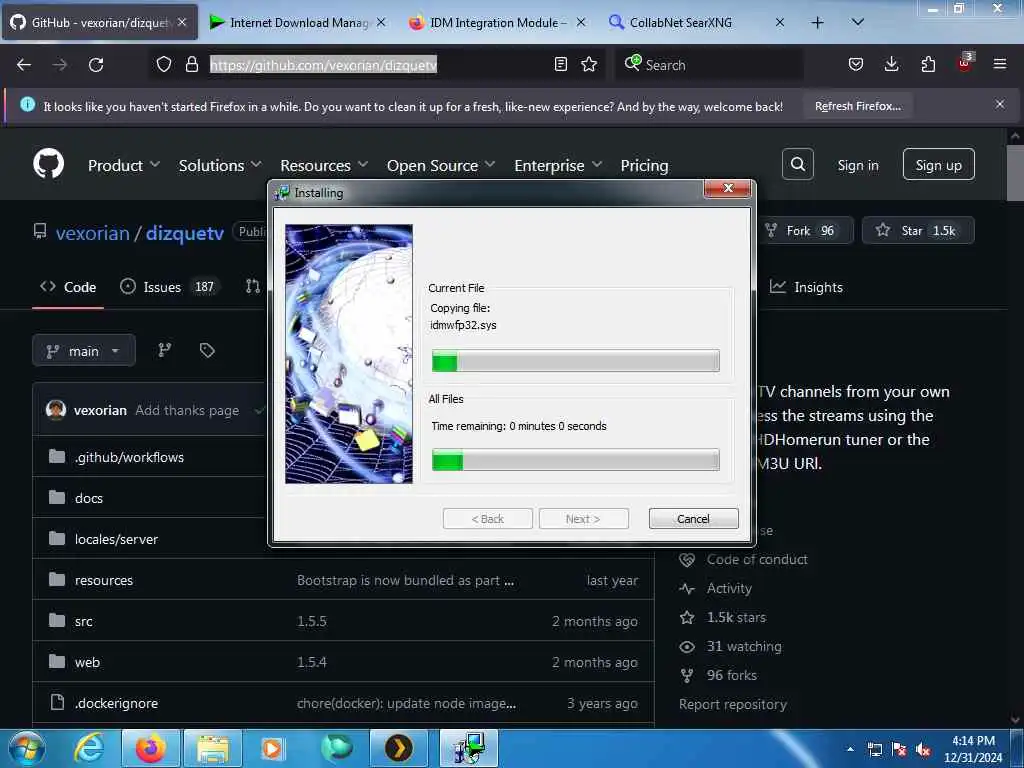Image resolution: width=1024 pixels, height=768 pixels.
Task: Click the taskbar clock showing 4:14 PM
Action: pyautogui.click(x=972, y=749)
